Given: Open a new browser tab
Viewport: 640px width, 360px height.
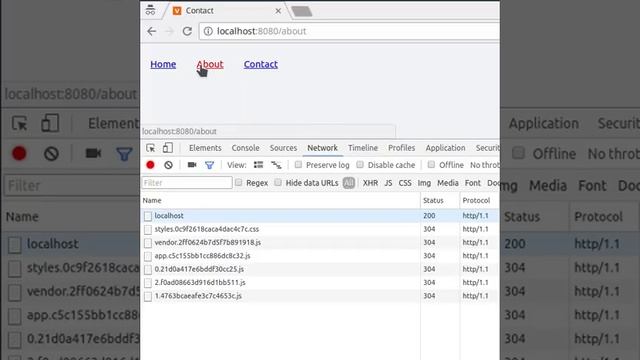Looking at the screenshot, I should [302, 11].
